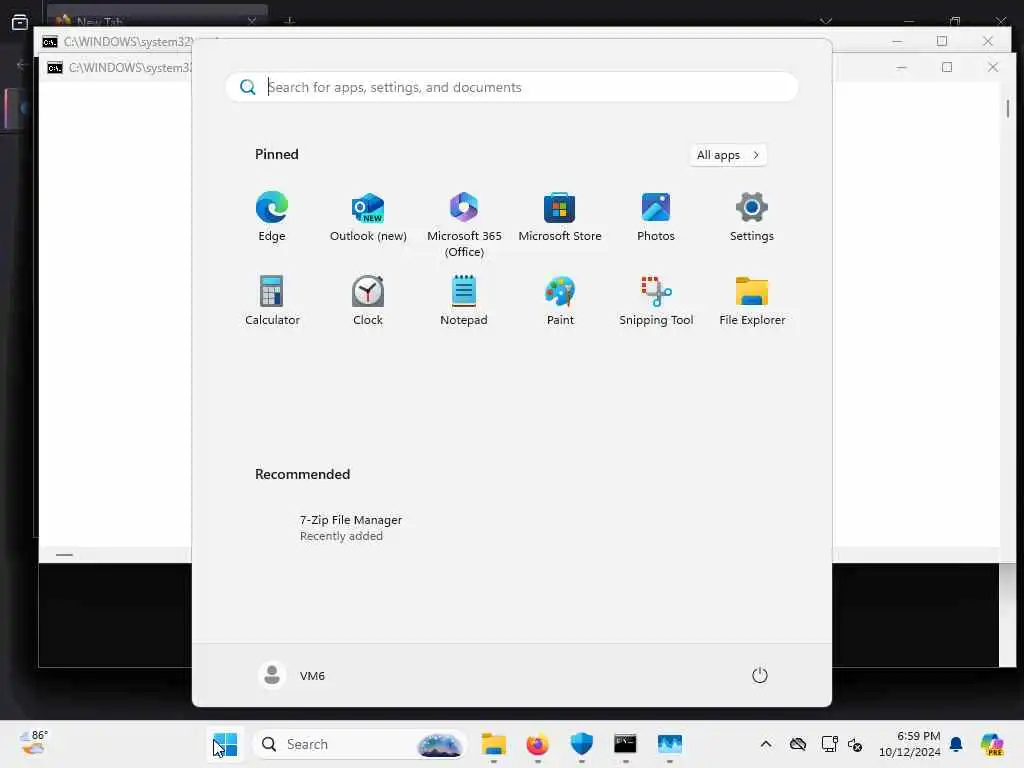This screenshot has width=1024, height=768.
Task: Open the blue shield app on taskbar
Action: click(x=581, y=744)
